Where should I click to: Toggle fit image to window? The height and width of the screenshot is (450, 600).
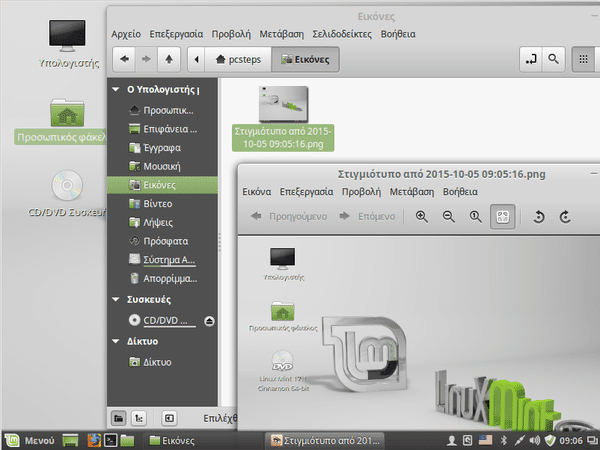502,217
